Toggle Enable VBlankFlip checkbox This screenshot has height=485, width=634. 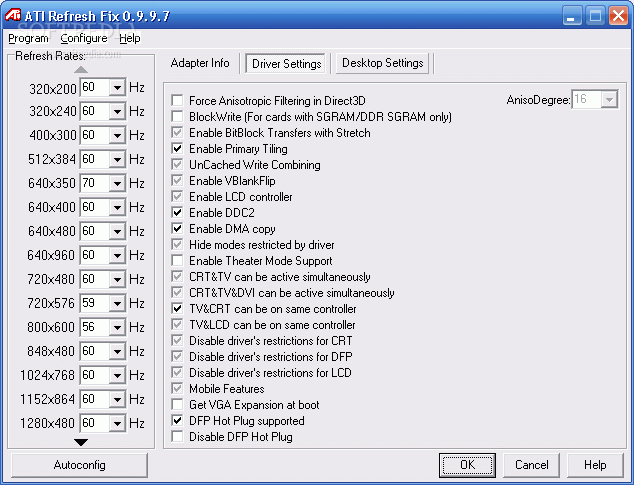pos(177,180)
